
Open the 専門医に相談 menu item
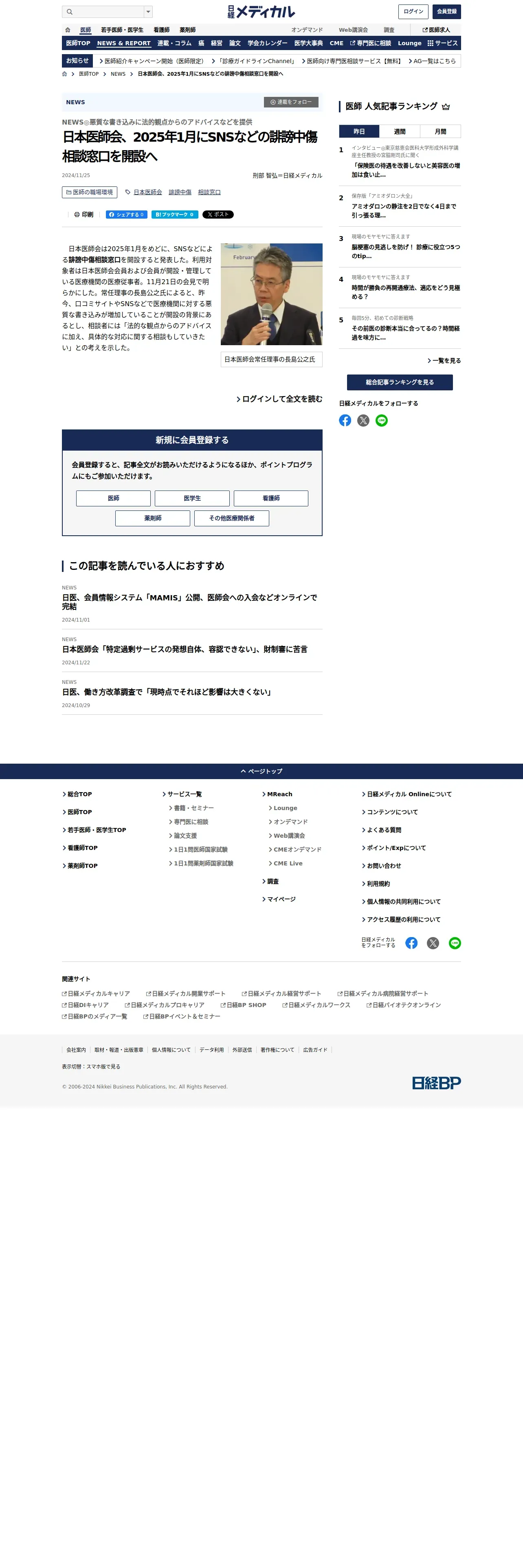click(371, 43)
